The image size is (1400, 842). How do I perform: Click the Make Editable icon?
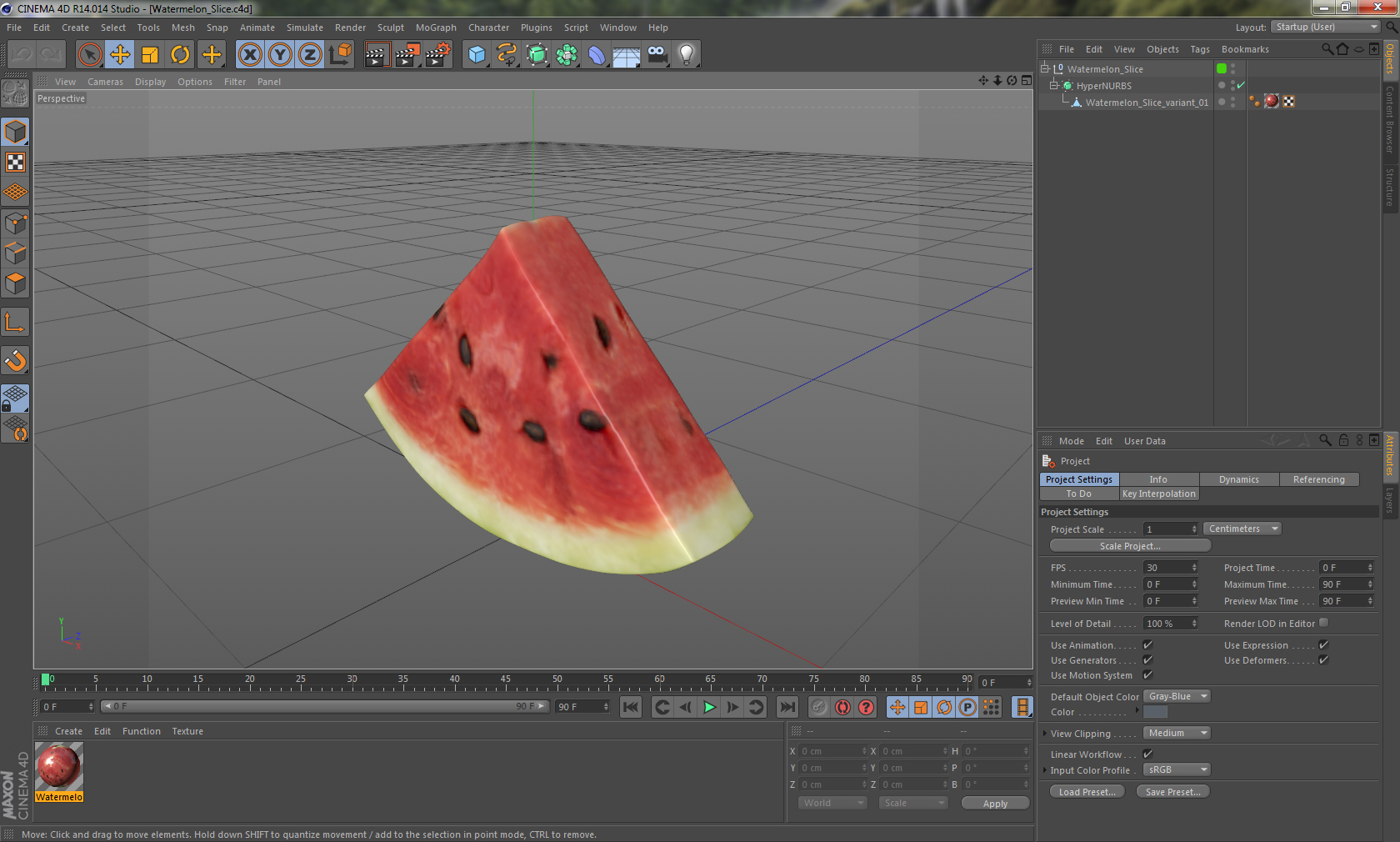tap(15, 93)
